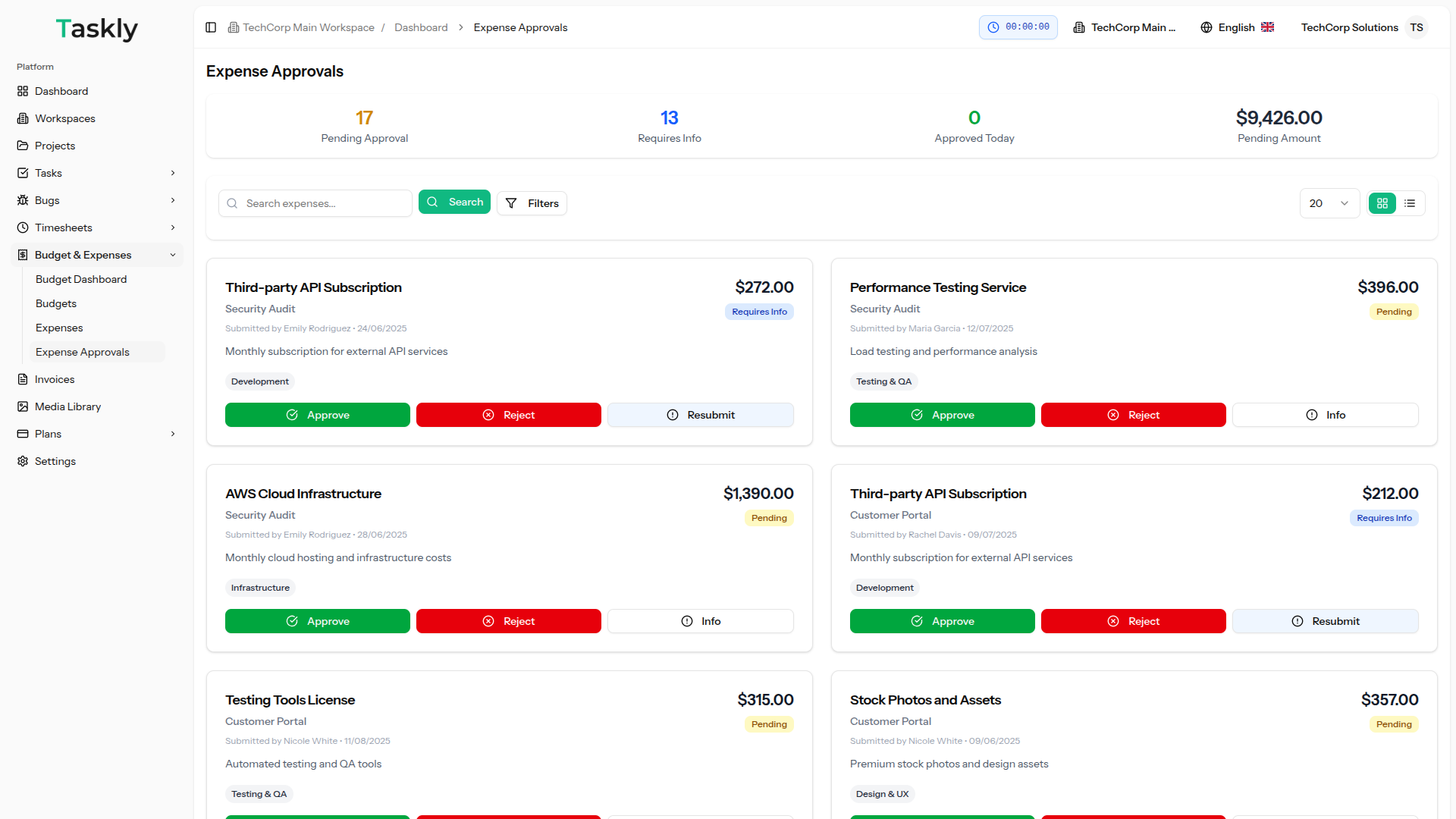This screenshot has width=1456, height=819.
Task: Click the green Search button
Action: click(454, 202)
